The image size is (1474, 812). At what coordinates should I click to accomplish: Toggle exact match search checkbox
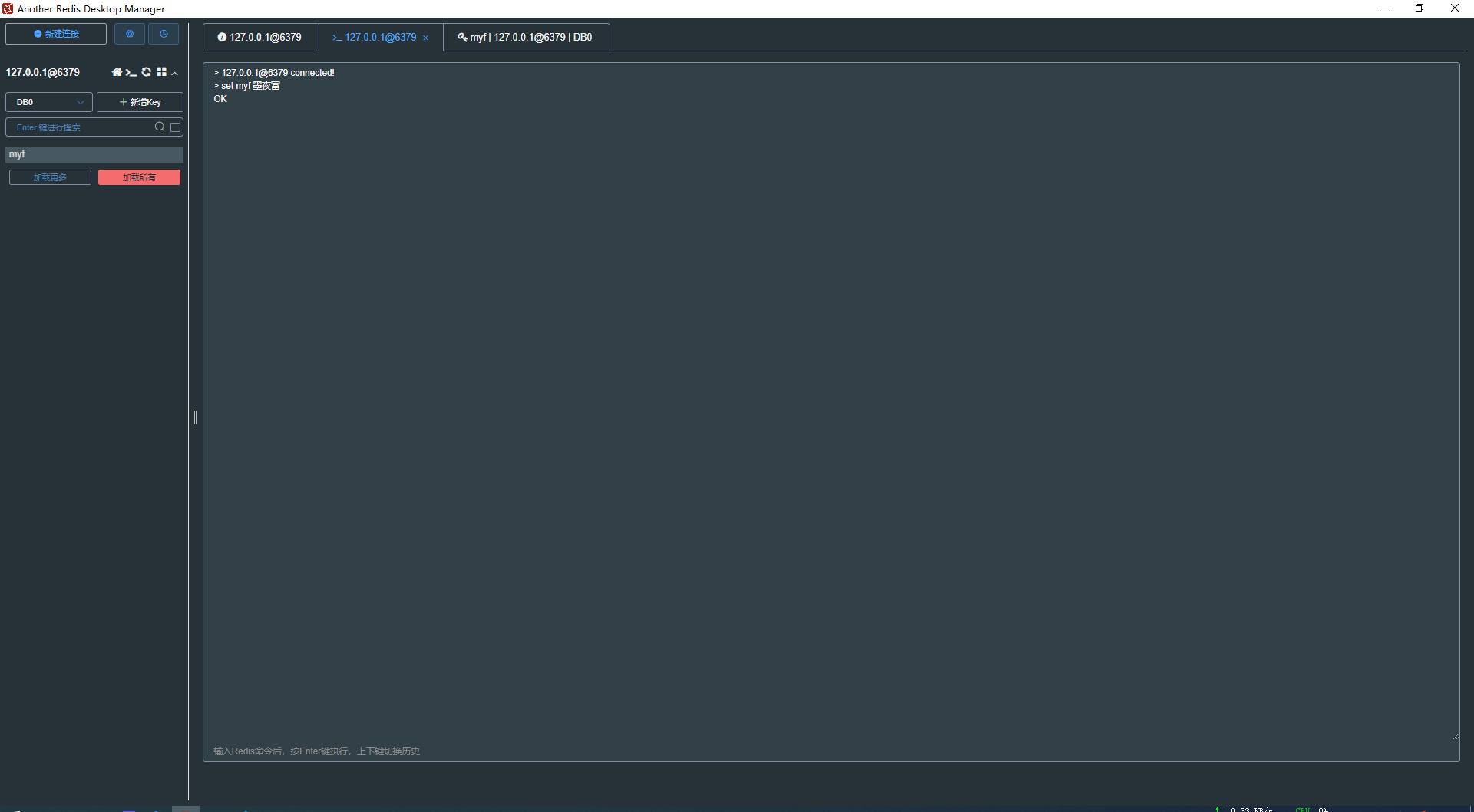(x=176, y=127)
